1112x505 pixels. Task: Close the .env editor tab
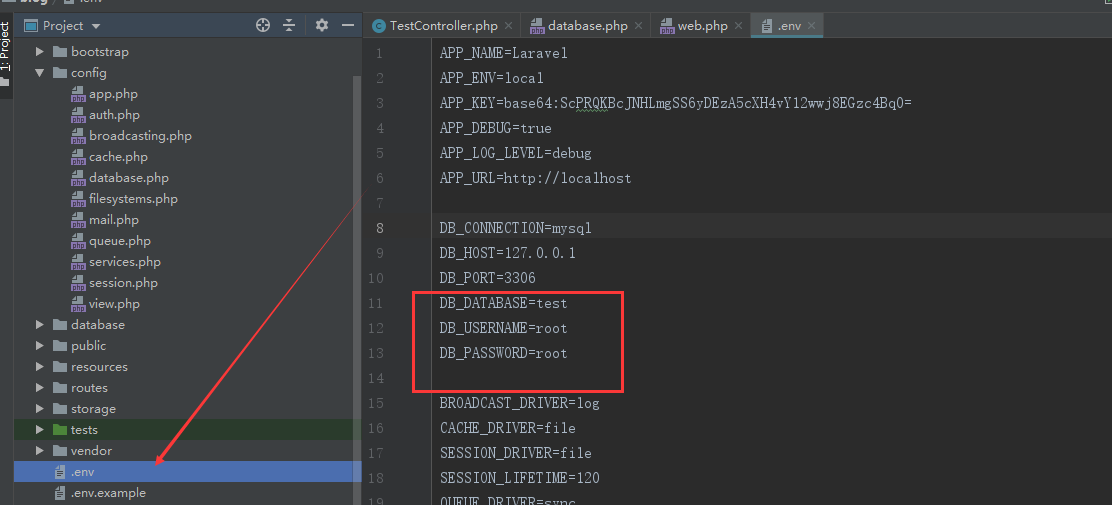[811, 26]
